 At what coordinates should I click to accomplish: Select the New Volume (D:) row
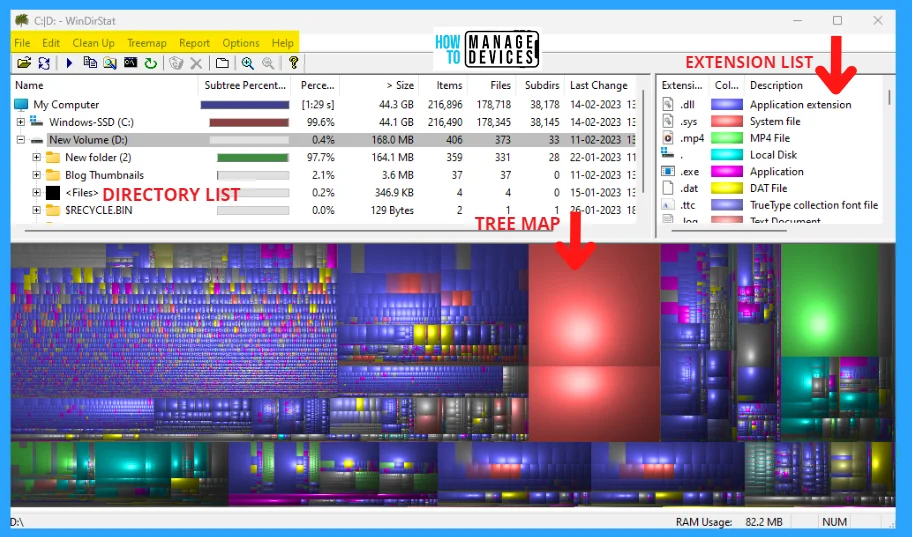[325, 140]
